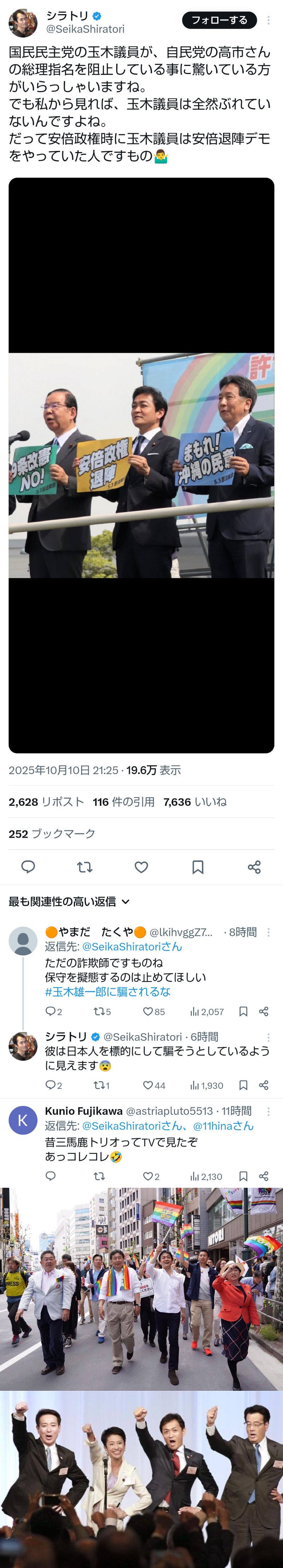Click the フォローする button

click(219, 20)
